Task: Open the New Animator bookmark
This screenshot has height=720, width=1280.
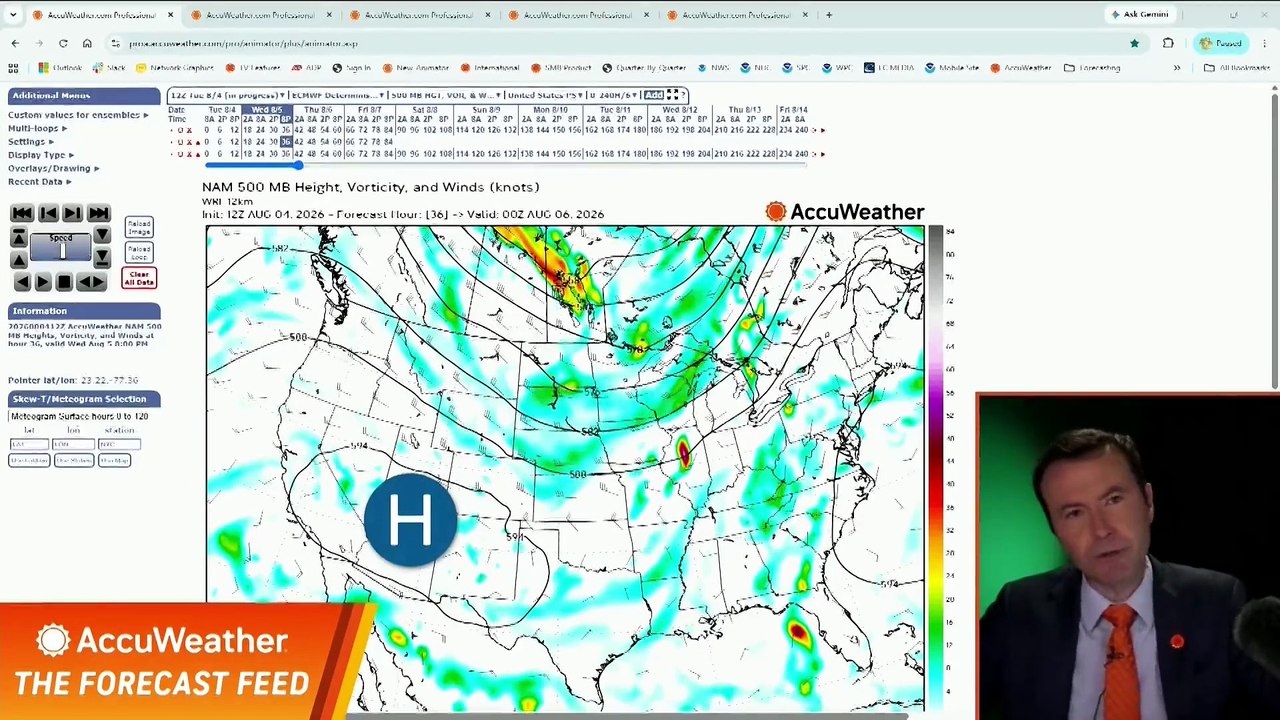Action: coord(415,68)
